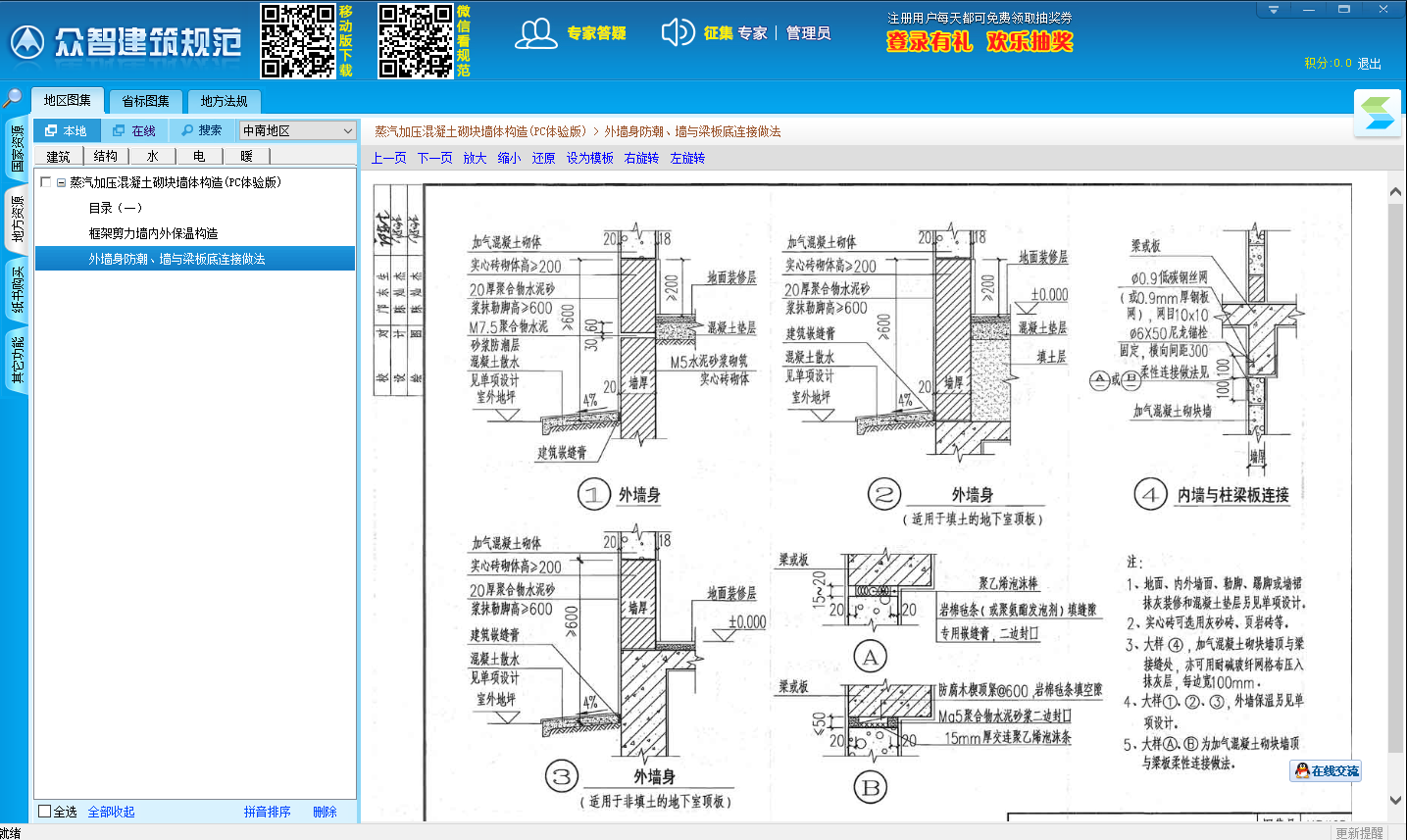Click the title bar dropdown menu icon
This screenshot has height=840, width=1407.
1274,10
